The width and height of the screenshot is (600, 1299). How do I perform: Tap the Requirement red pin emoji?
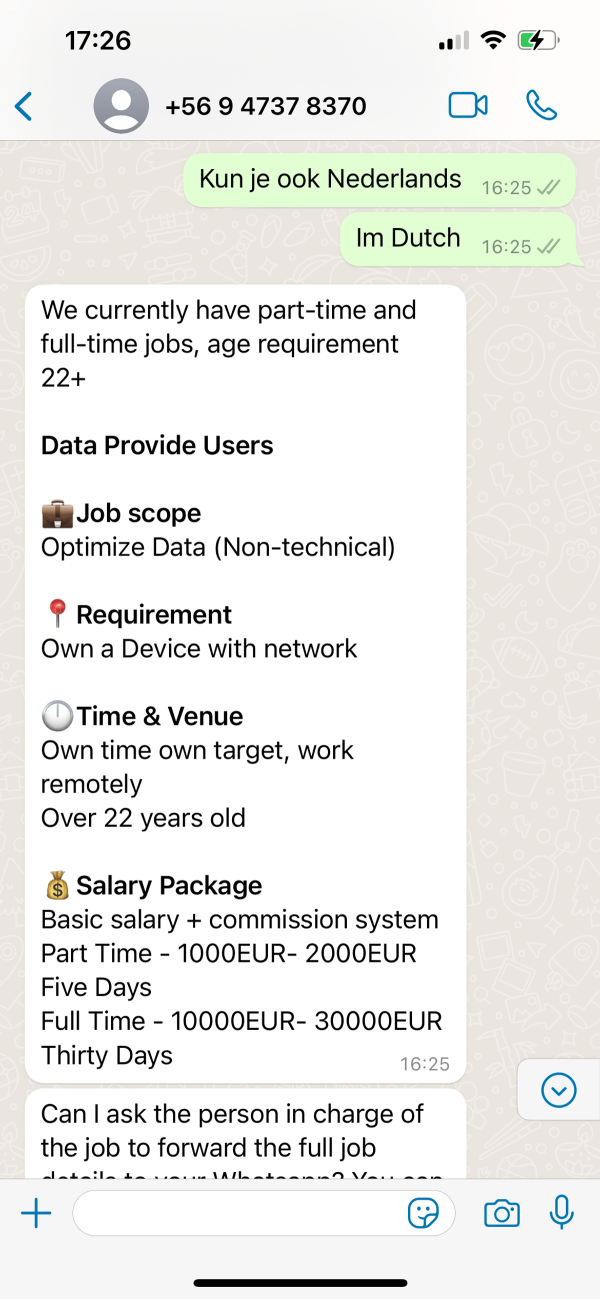coord(57,615)
